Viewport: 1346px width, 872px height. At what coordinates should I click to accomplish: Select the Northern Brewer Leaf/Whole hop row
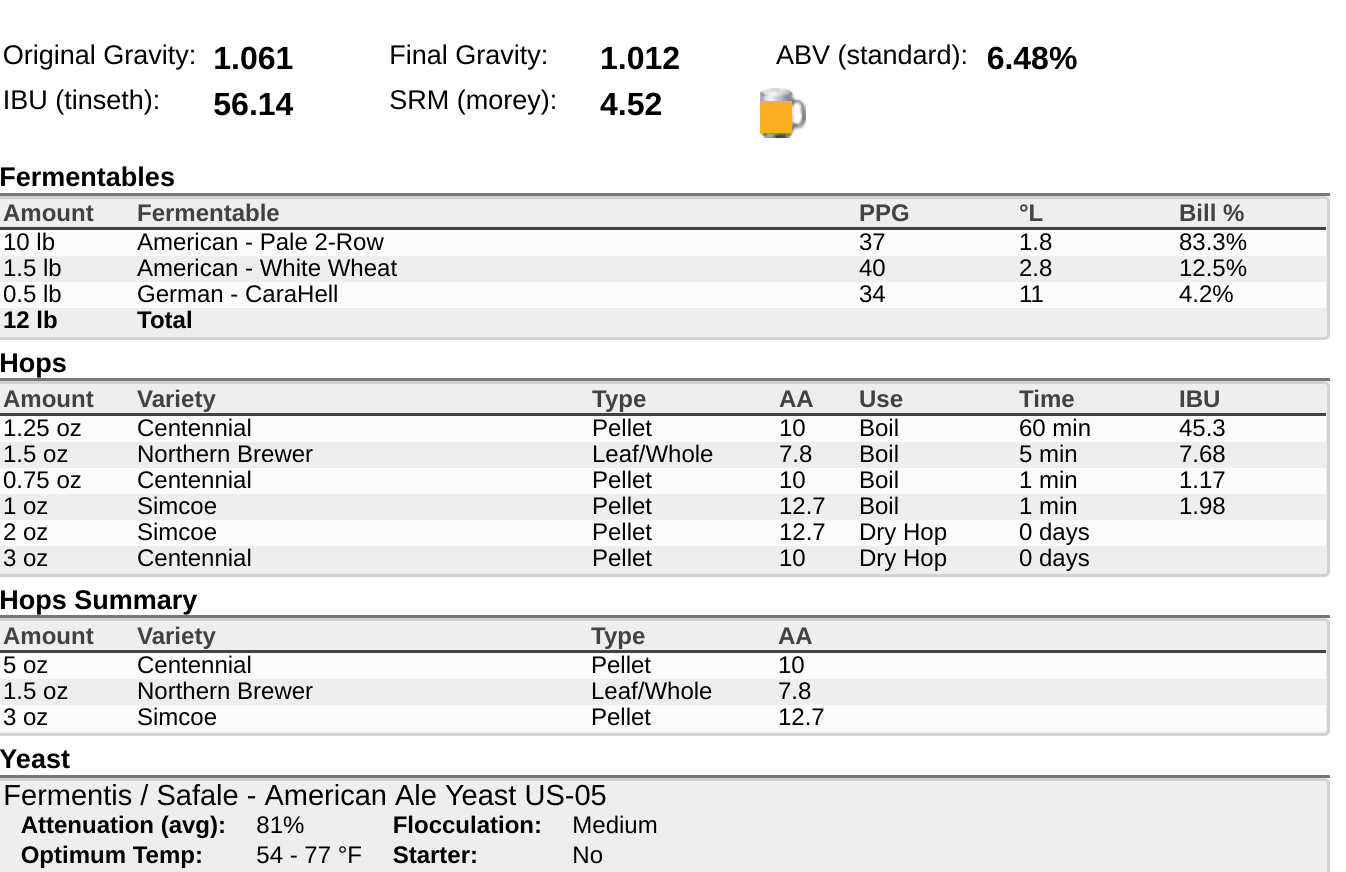coord(664,455)
